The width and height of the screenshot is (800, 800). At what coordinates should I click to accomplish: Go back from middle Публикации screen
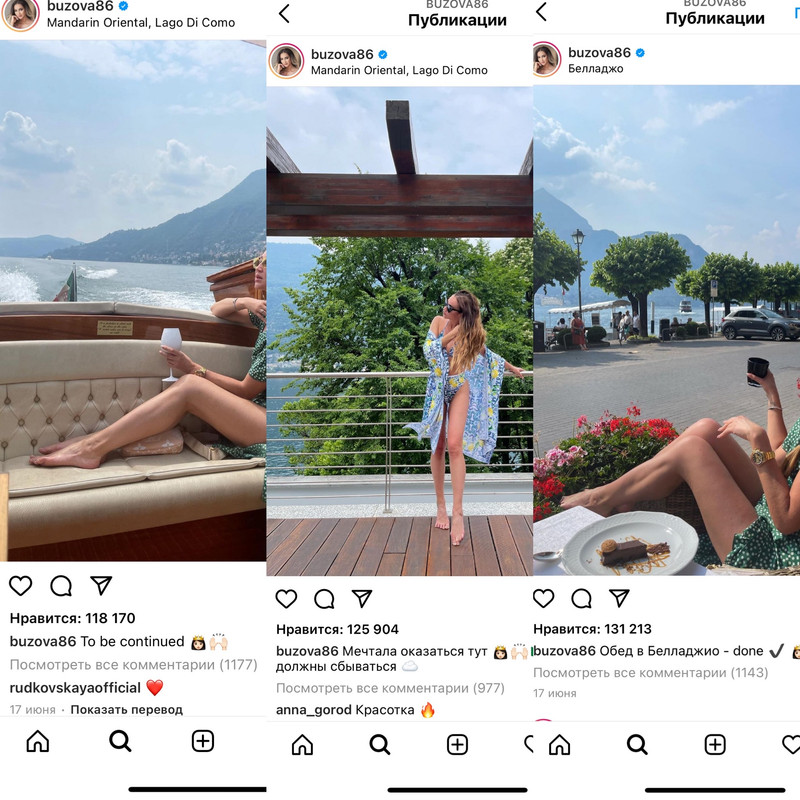(x=285, y=14)
